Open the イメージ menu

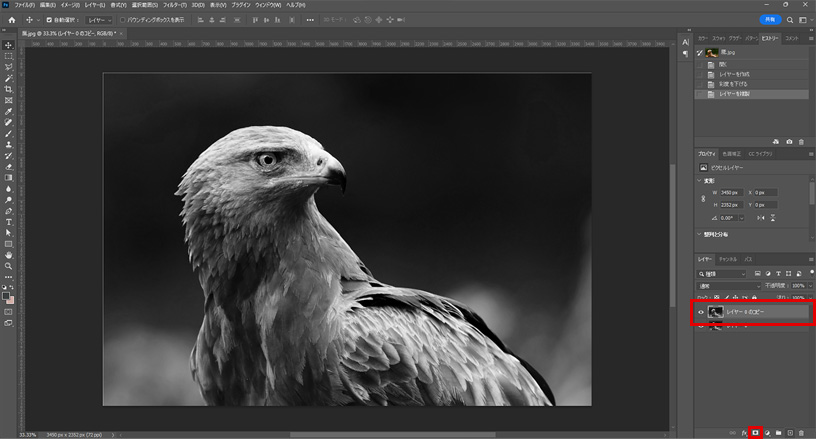point(70,5)
